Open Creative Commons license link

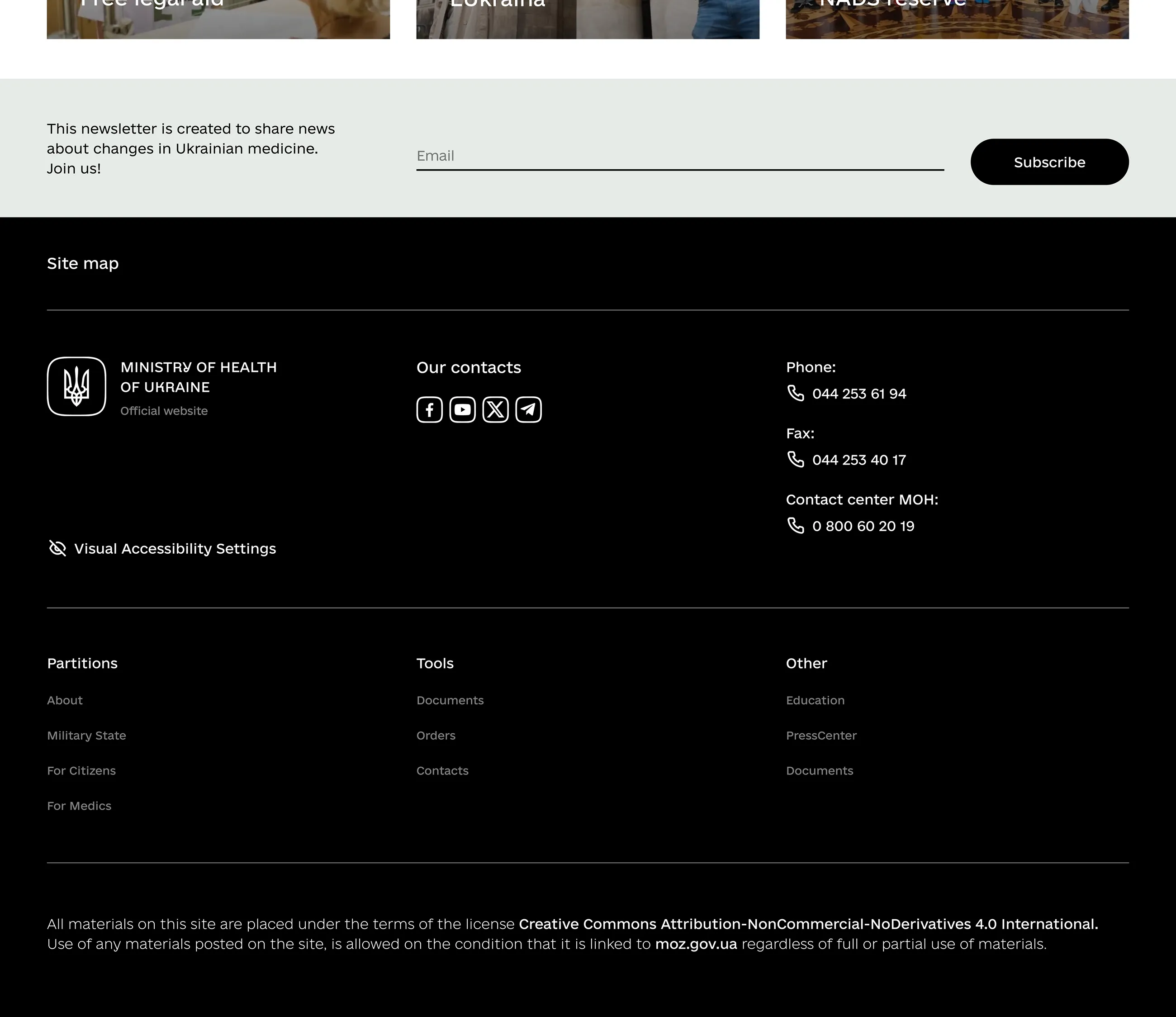click(808, 924)
